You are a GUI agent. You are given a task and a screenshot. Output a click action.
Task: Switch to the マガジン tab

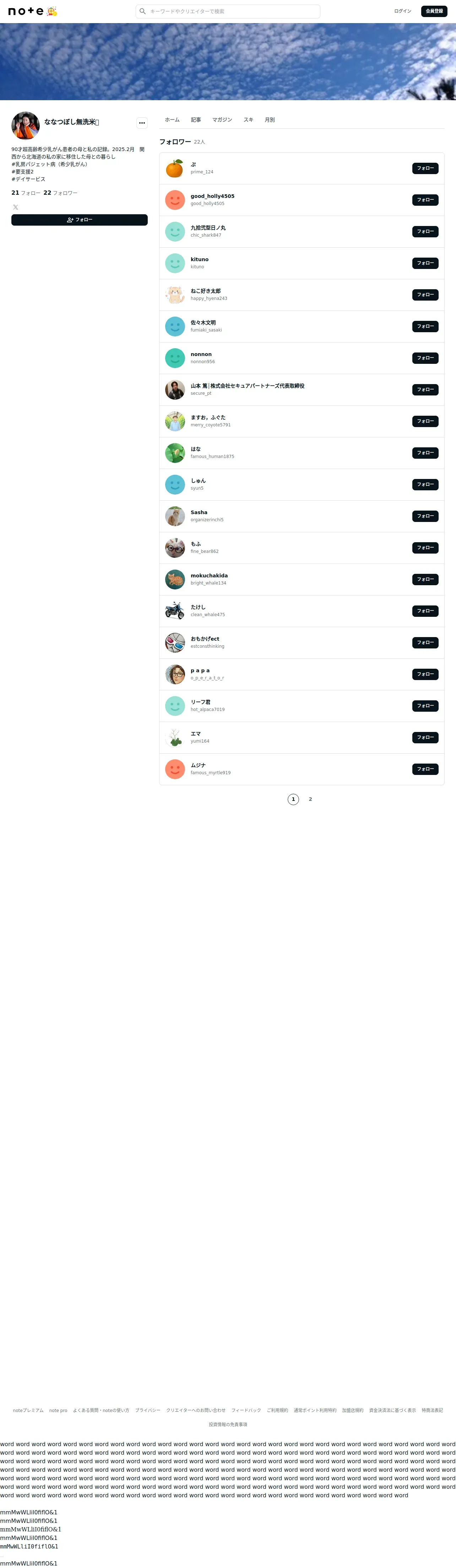click(222, 120)
